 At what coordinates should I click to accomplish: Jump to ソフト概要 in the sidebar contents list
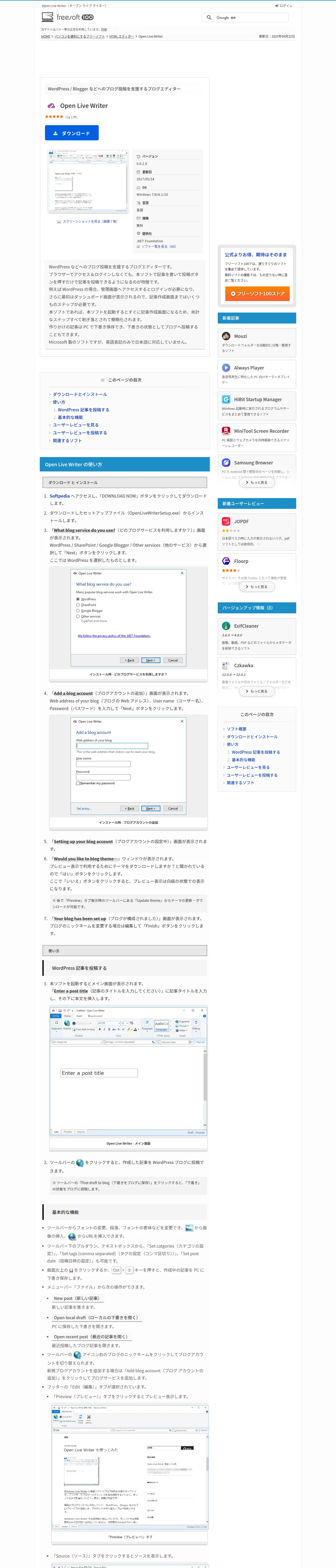coord(237,729)
